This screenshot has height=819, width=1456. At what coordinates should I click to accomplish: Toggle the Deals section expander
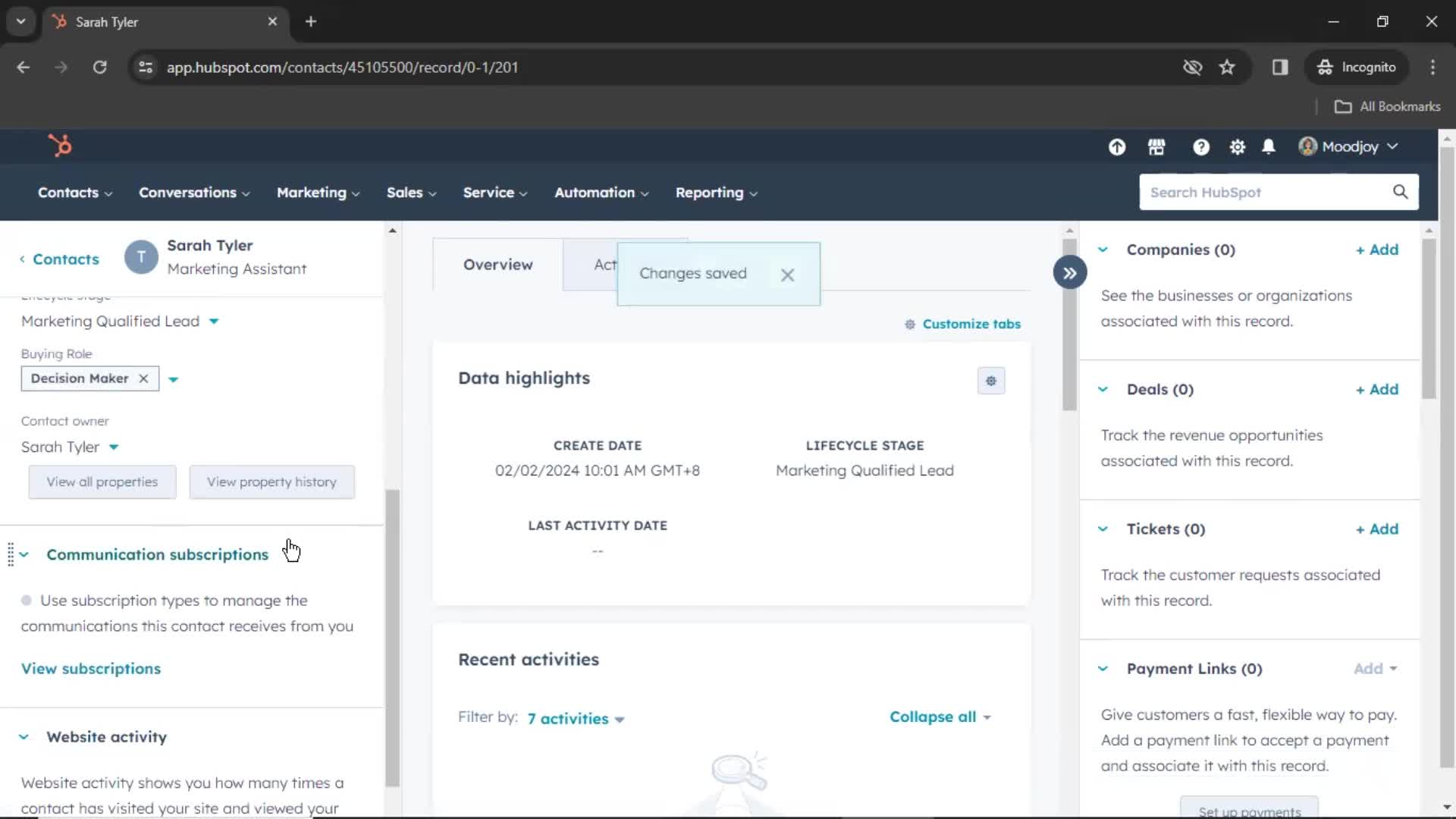(x=1102, y=389)
